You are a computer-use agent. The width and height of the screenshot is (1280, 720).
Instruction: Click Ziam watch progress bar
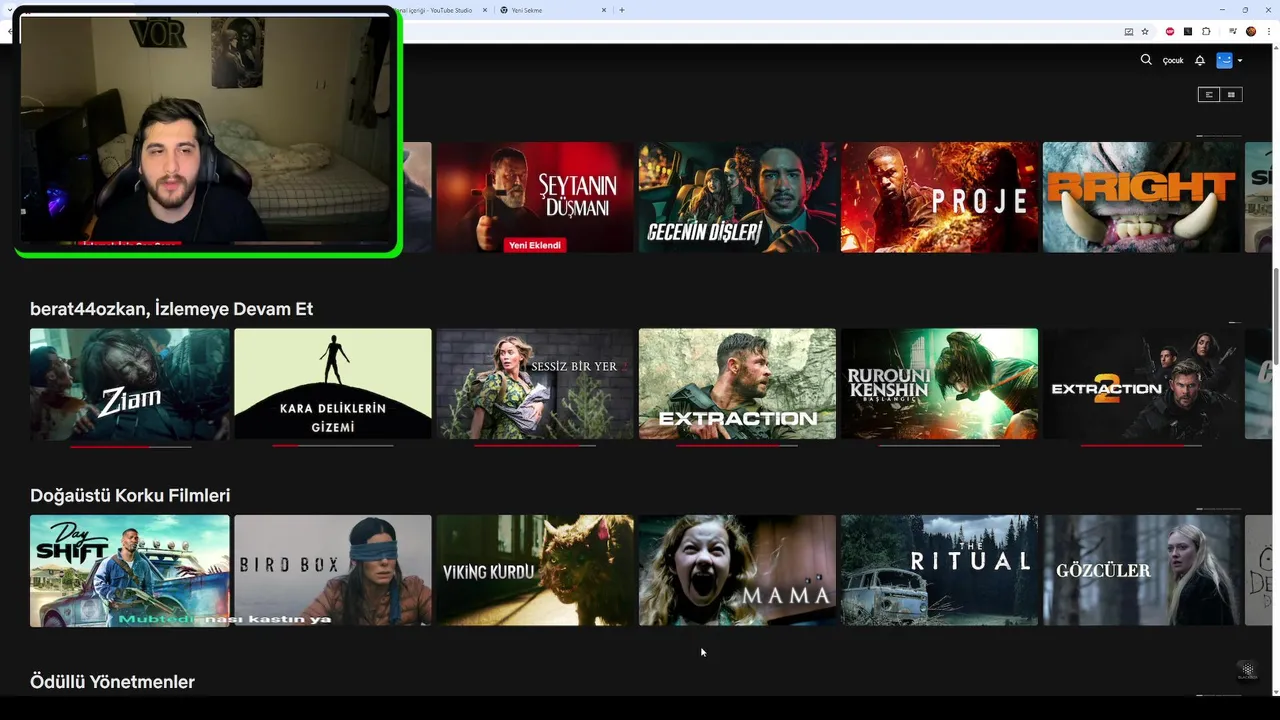(x=131, y=446)
